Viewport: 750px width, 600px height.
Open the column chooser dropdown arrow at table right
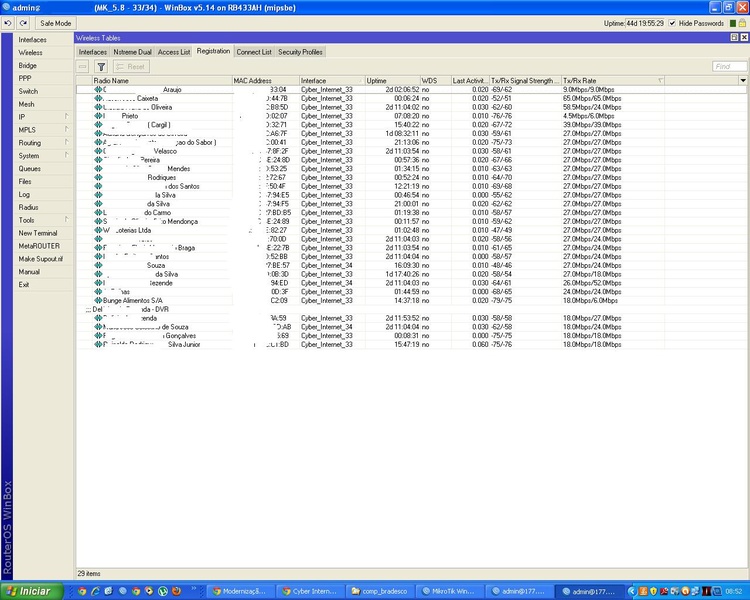(743, 80)
